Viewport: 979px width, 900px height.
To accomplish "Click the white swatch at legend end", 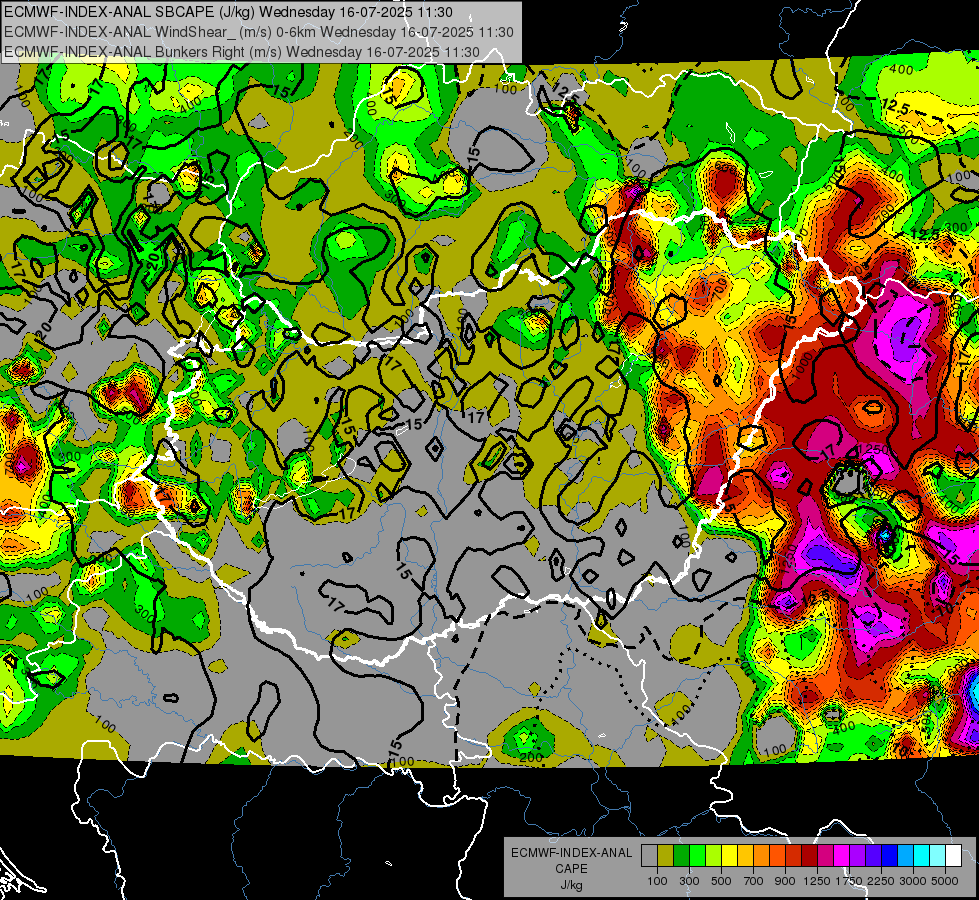I will (x=954, y=855).
